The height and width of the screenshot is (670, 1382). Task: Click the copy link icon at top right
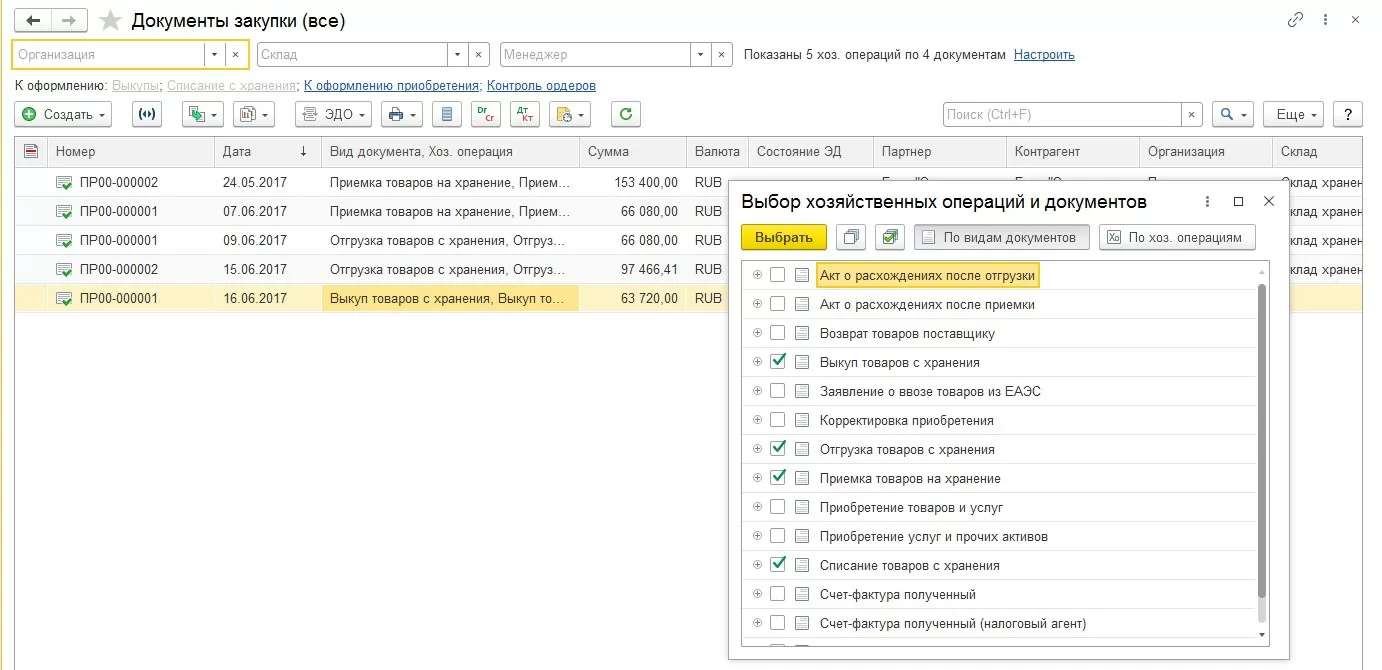[1296, 20]
